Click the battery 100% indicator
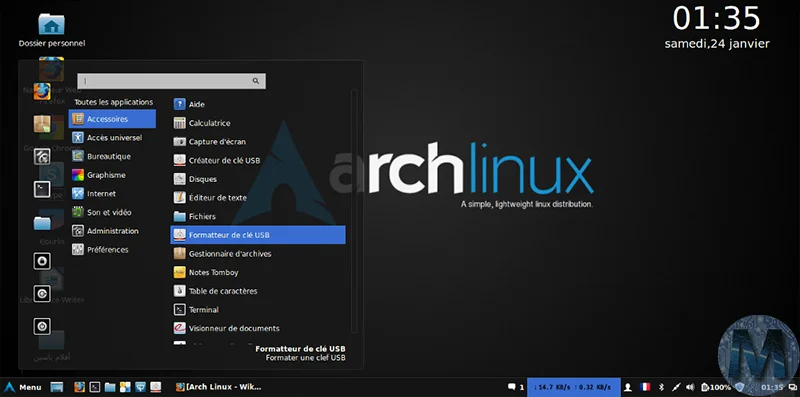This screenshot has height=397, width=800. (716, 387)
